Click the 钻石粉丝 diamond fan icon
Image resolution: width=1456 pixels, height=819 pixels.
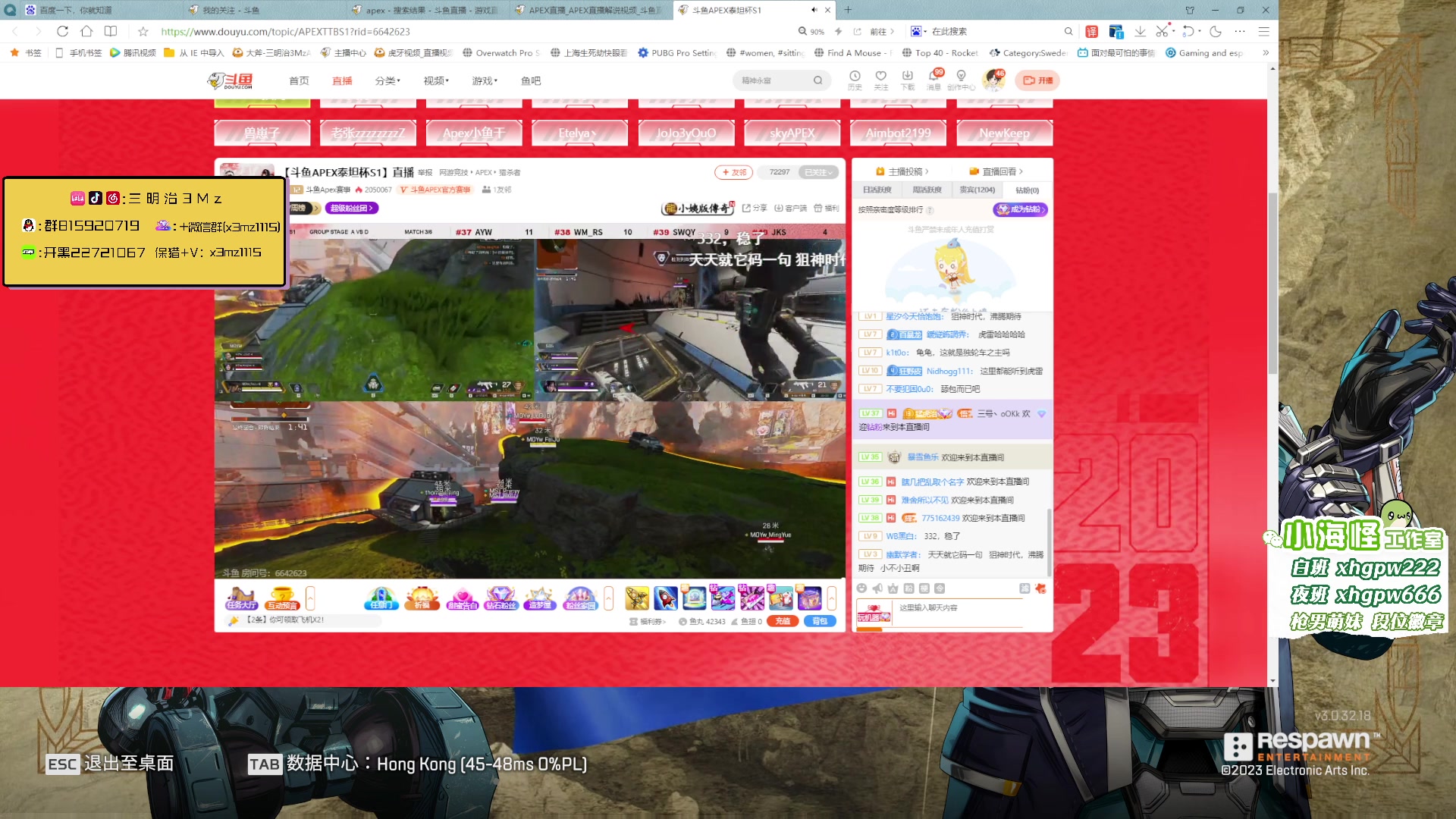coord(501,598)
